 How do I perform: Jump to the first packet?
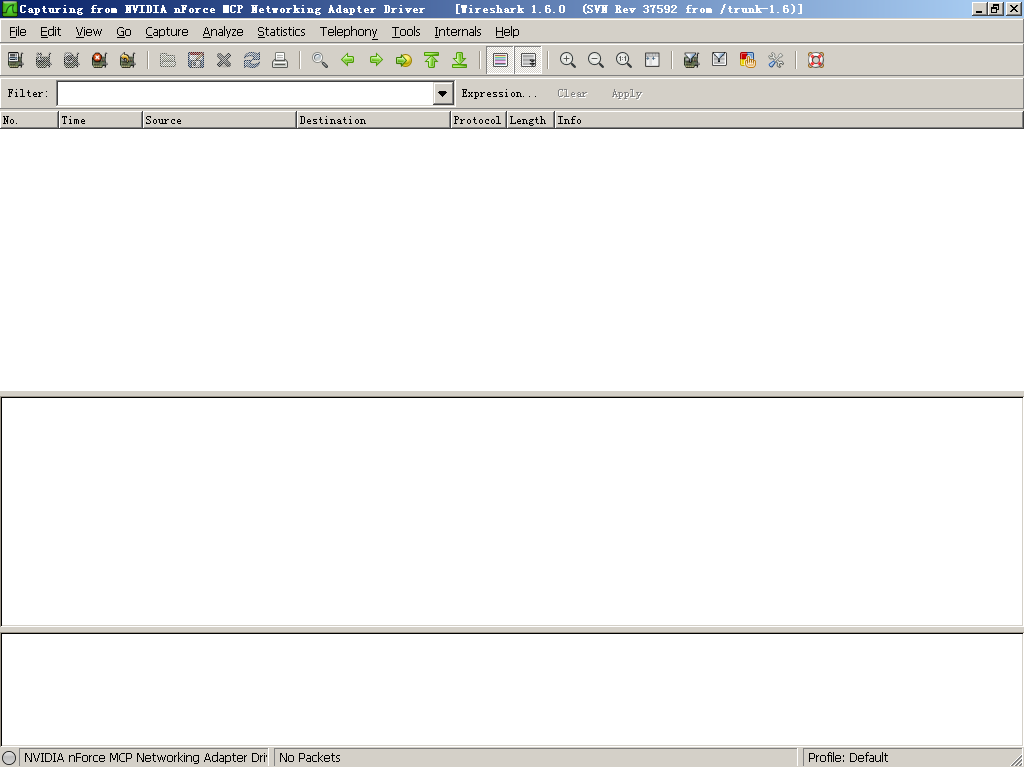(x=432, y=60)
